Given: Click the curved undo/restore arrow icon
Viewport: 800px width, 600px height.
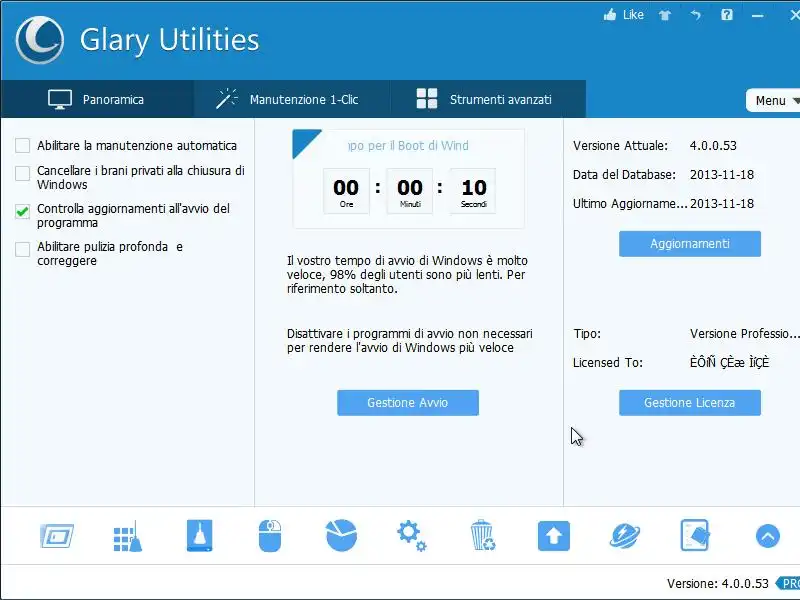Looking at the screenshot, I should click(695, 15).
